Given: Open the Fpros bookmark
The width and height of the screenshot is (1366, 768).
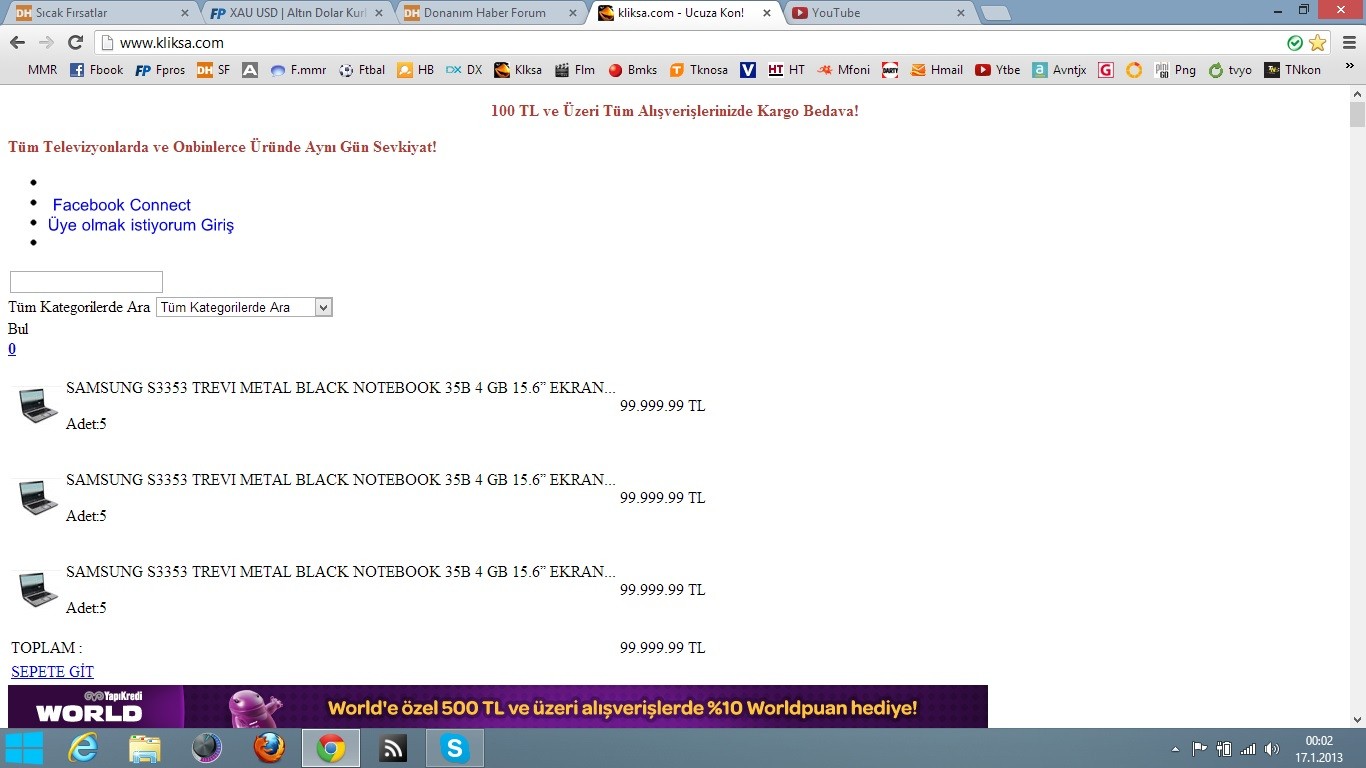Looking at the screenshot, I should (x=160, y=70).
